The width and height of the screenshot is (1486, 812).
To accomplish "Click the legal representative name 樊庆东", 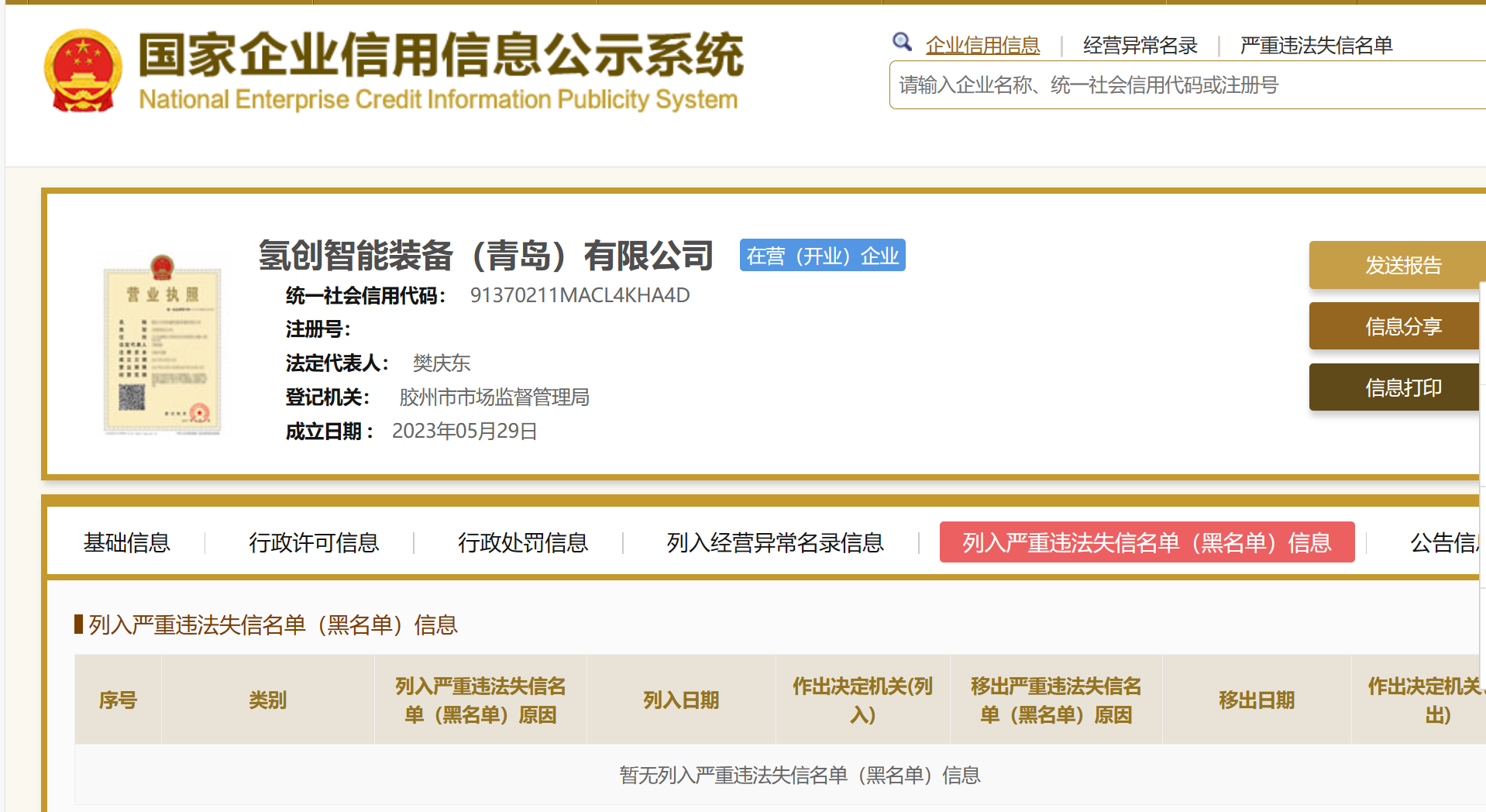I will pos(442,363).
